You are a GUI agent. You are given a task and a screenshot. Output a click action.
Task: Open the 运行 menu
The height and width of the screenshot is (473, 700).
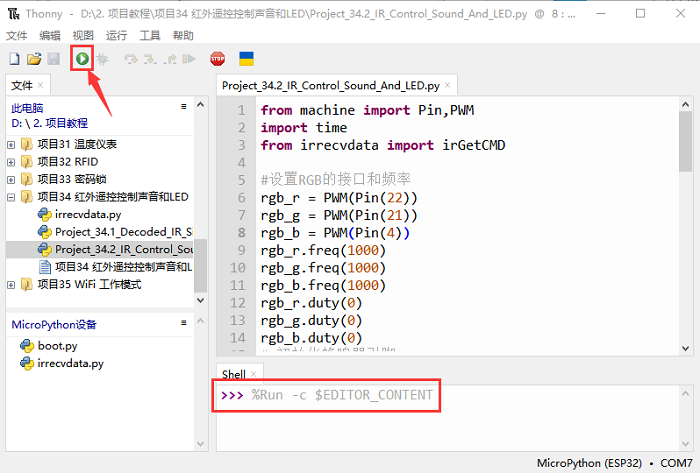pos(116,35)
